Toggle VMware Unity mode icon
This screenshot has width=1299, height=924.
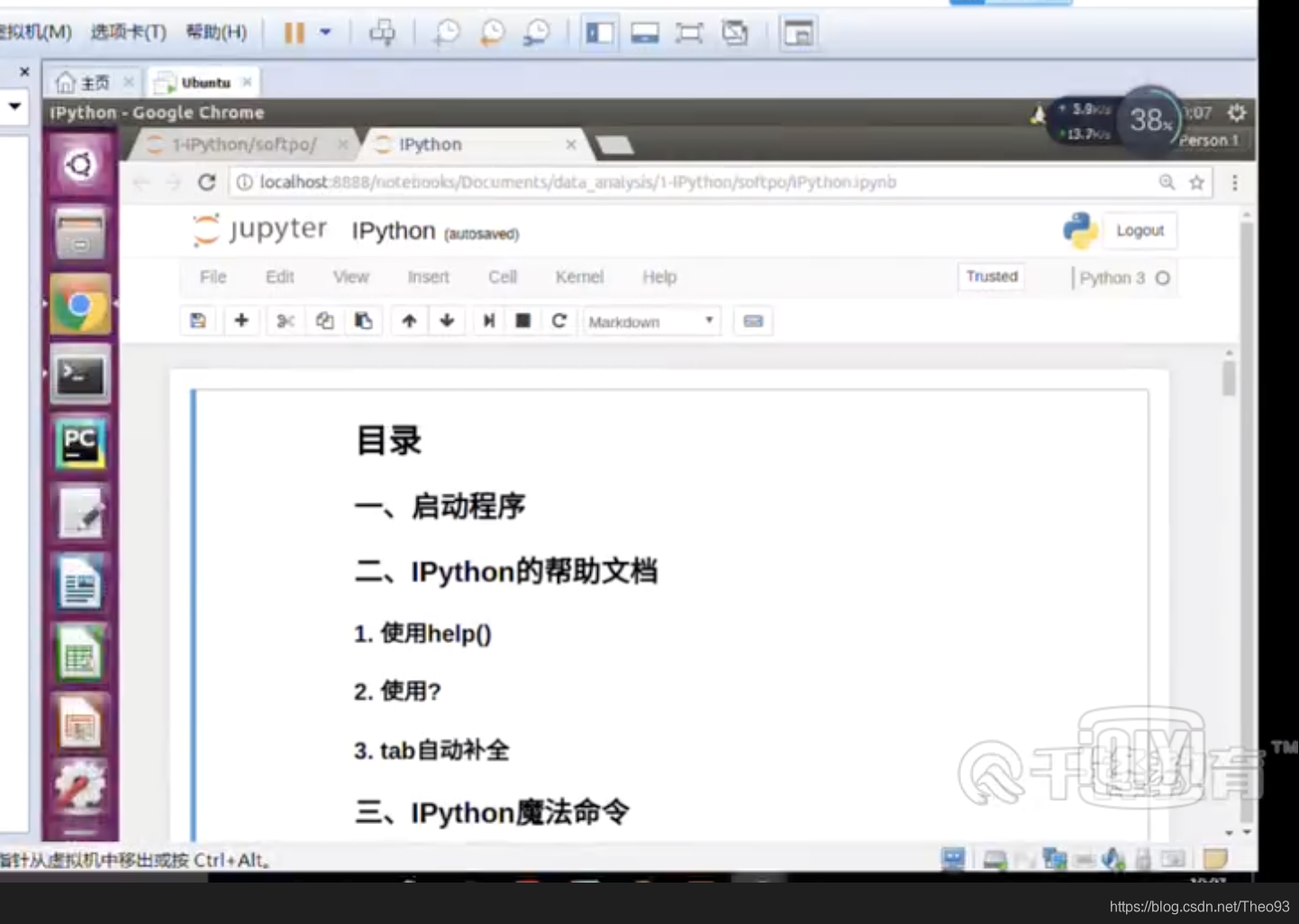tap(735, 33)
